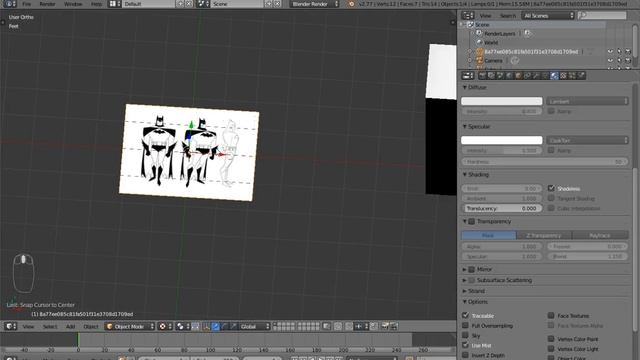
Task: Click the Info editor type icon
Action: tap(10, 4)
